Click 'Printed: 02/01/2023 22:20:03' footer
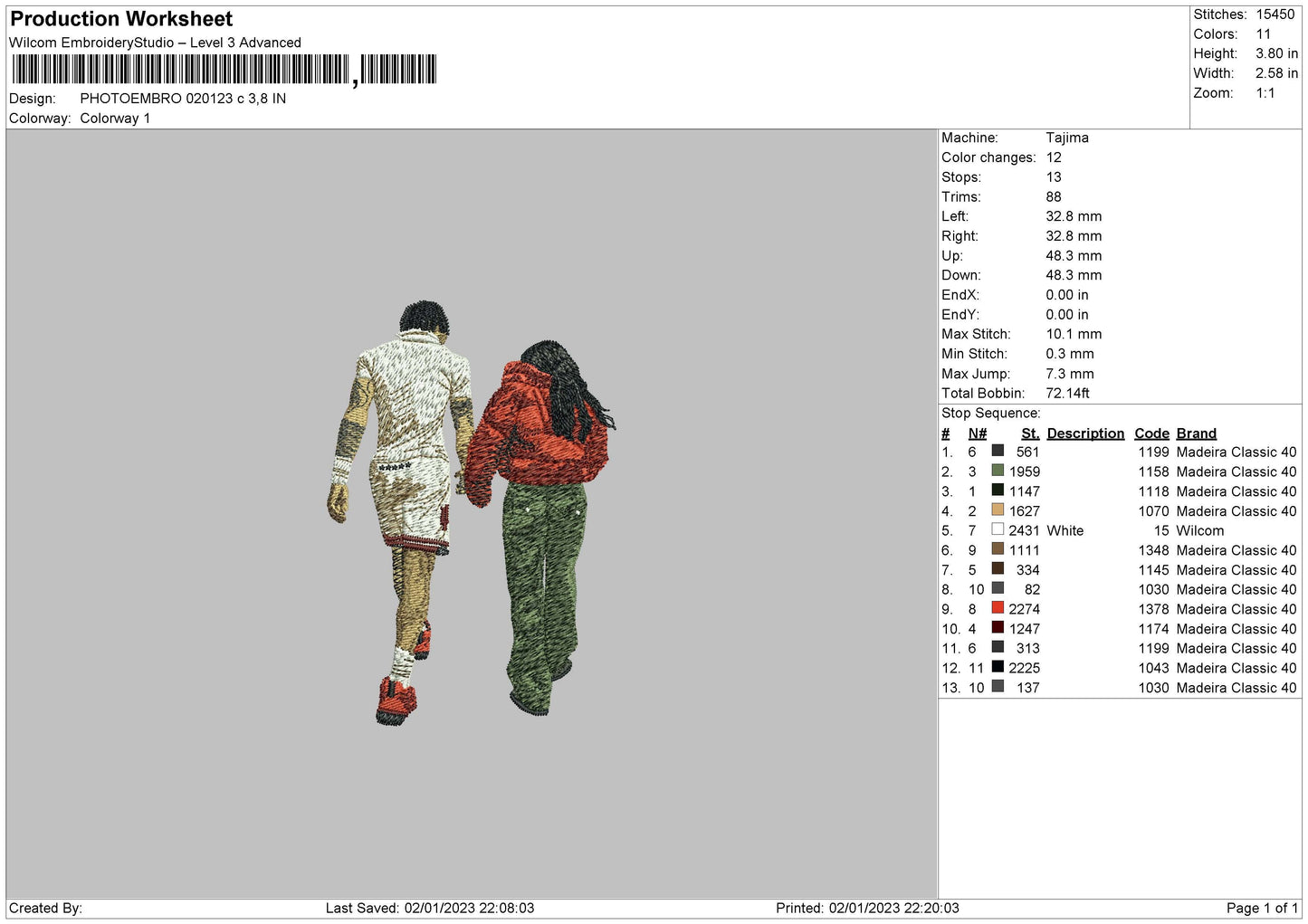The height and width of the screenshot is (924, 1308). [x=867, y=908]
